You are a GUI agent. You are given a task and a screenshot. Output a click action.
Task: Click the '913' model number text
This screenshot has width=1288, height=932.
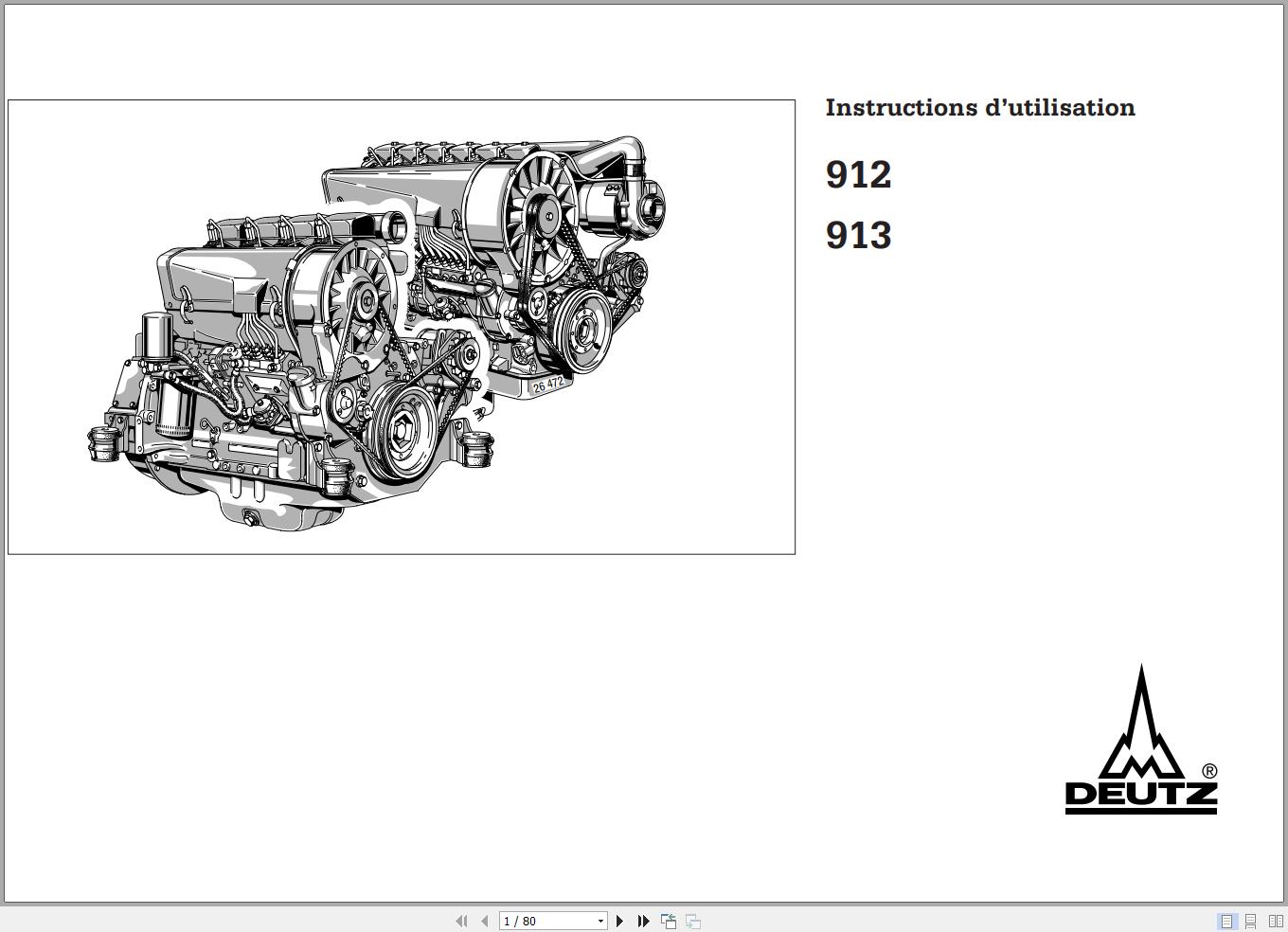click(858, 236)
